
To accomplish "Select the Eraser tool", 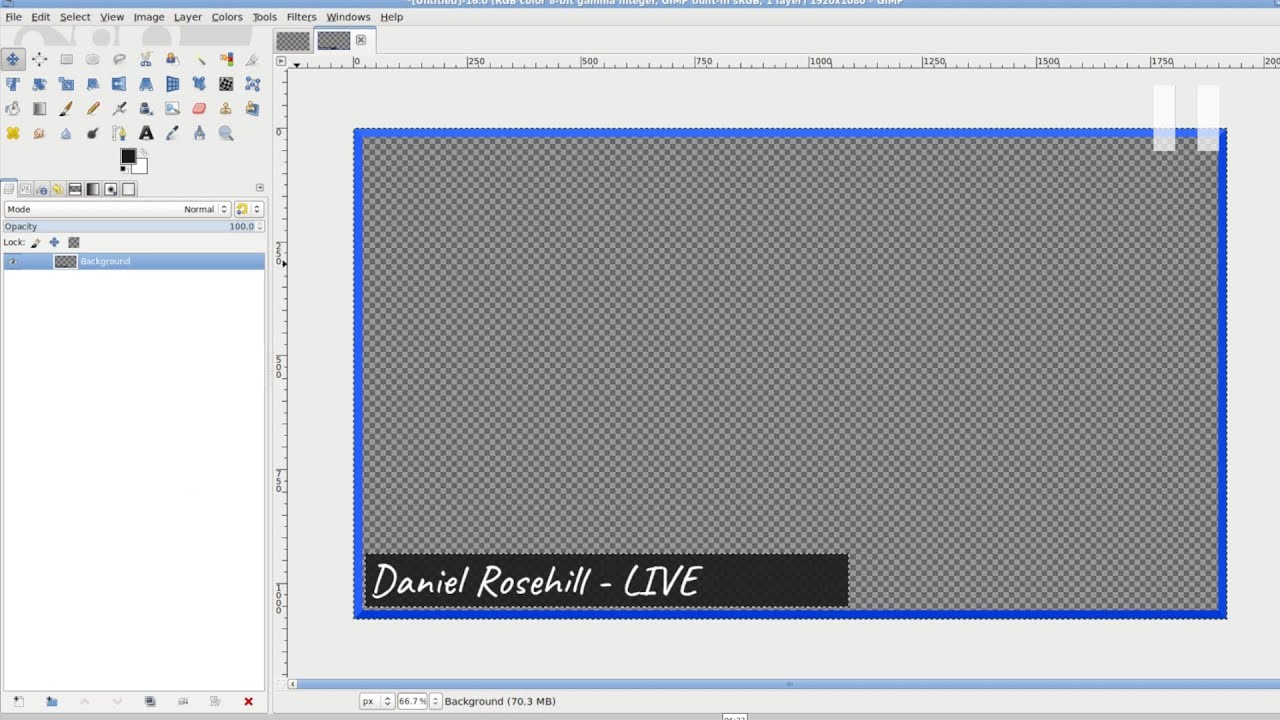I will click(x=199, y=109).
